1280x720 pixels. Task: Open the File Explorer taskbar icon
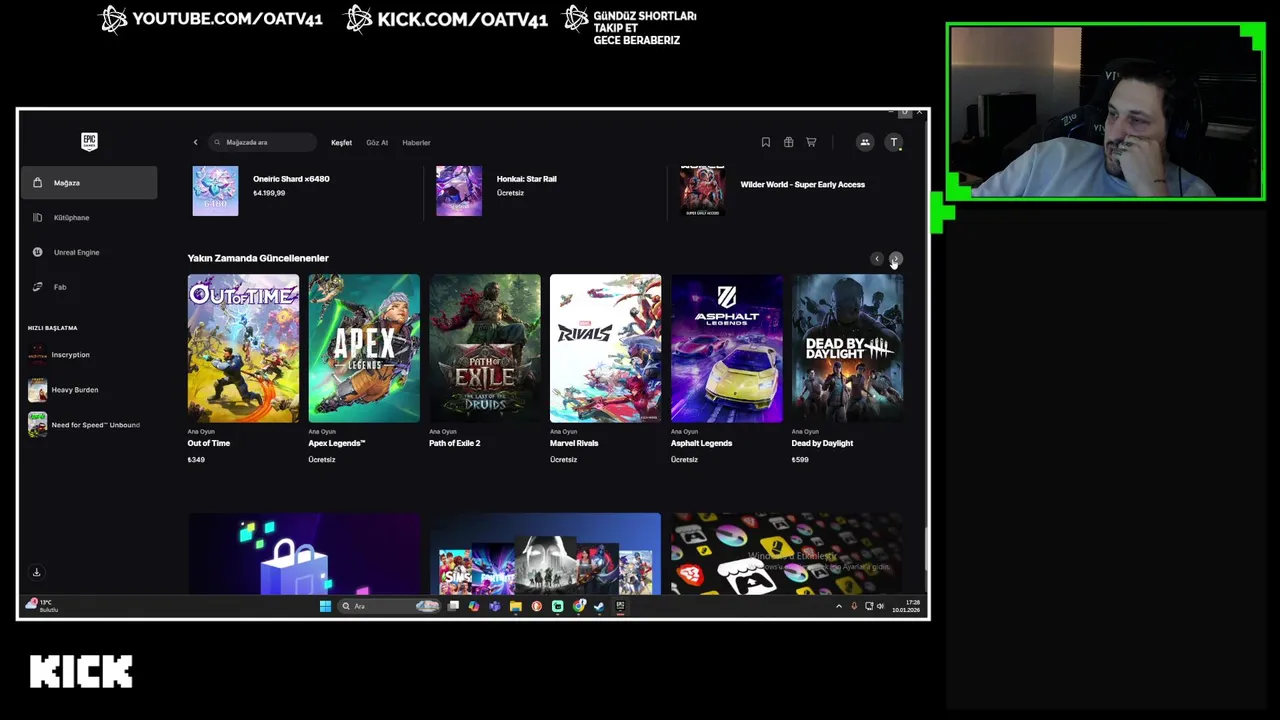(515, 606)
